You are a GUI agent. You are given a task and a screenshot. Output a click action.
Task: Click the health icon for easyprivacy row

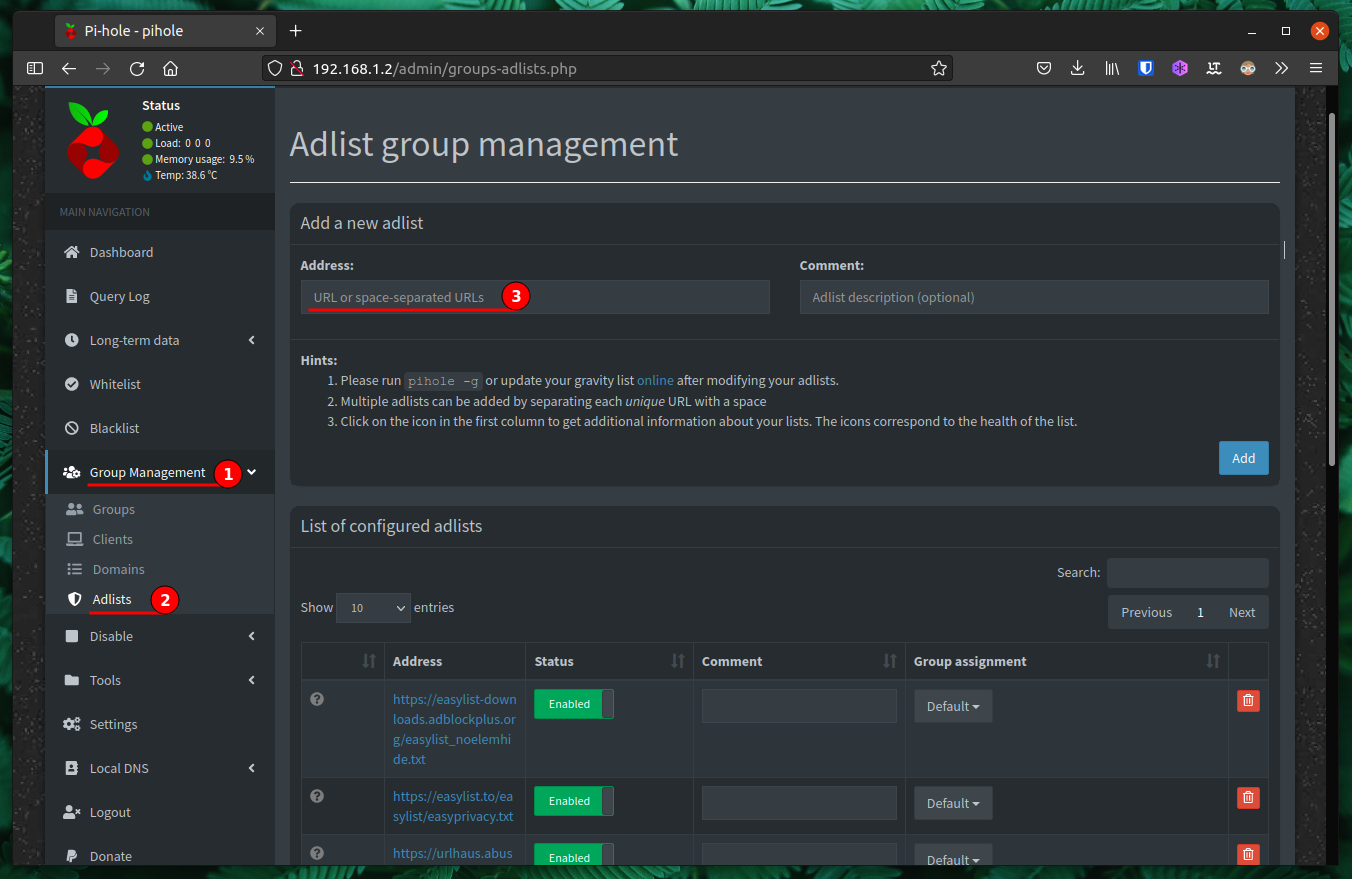tap(317, 796)
